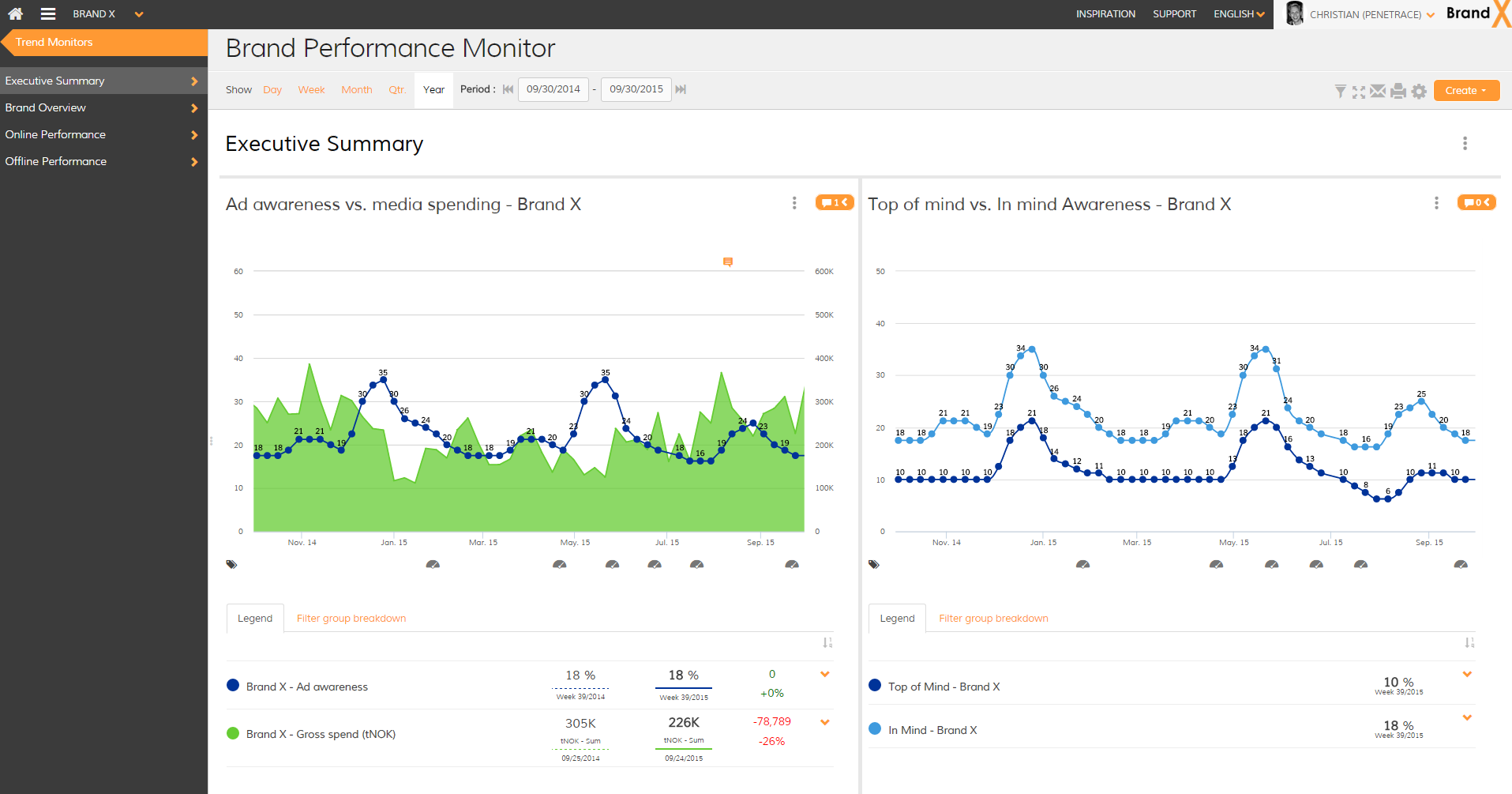Screen dimensions: 1512x794
Task: Select Legend tab under Top of mind chart
Action: (897, 619)
